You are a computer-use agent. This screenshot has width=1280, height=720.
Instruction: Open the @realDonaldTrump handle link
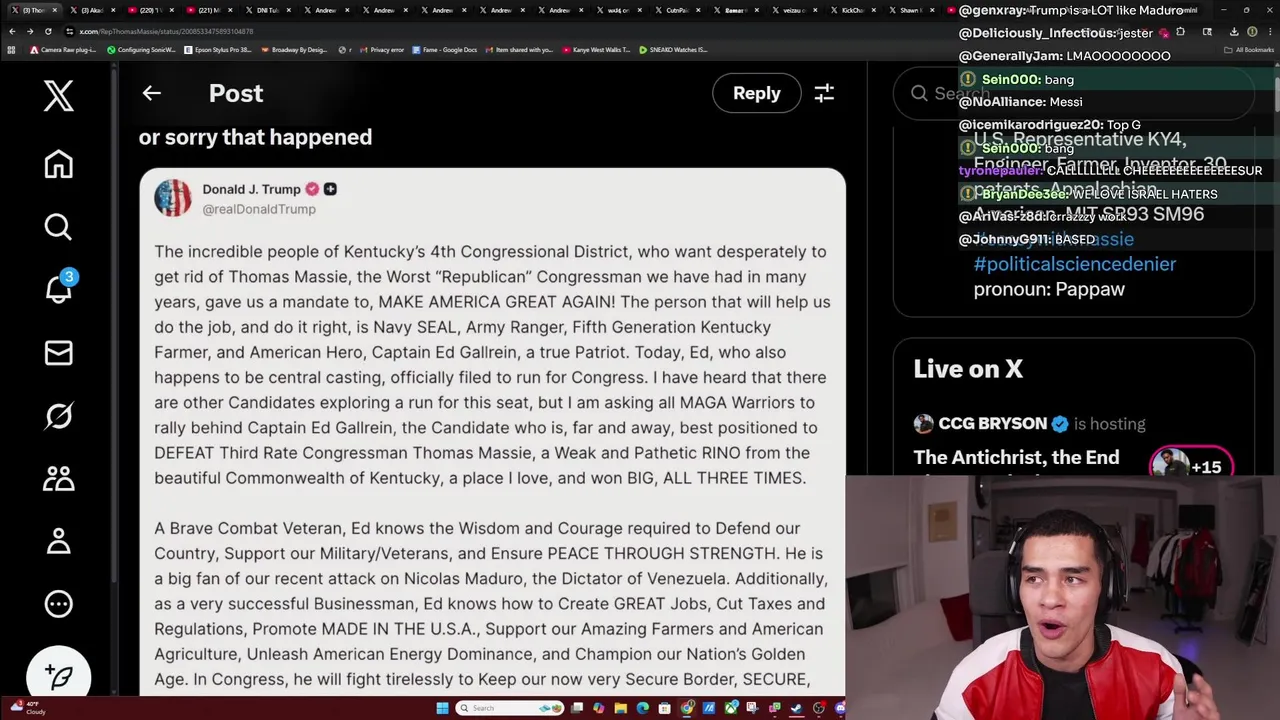click(x=259, y=209)
